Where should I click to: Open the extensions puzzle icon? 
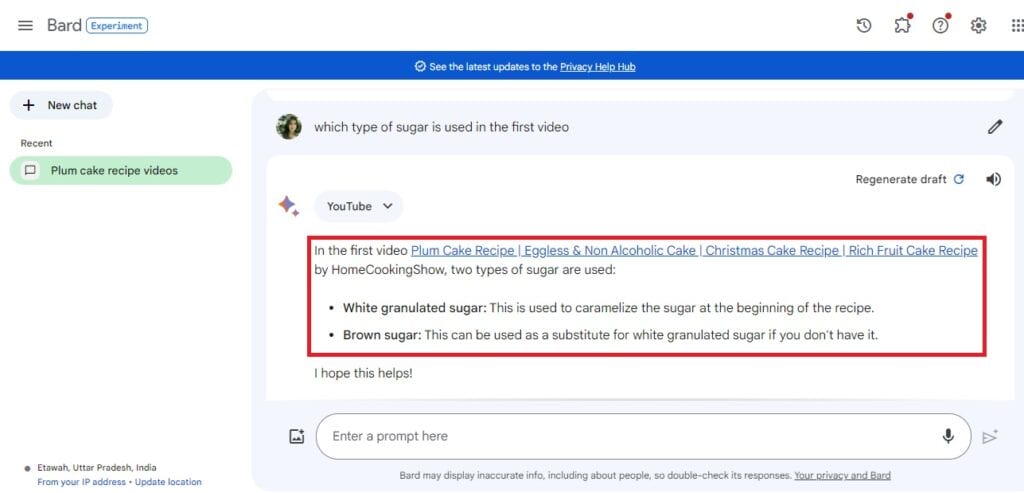902,25
